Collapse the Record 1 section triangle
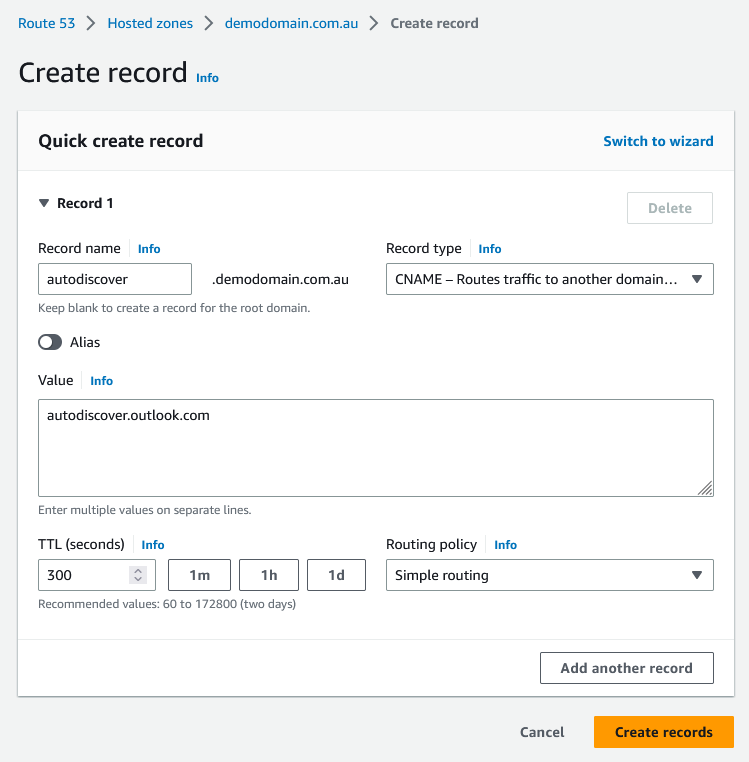 tap(44, 203)
